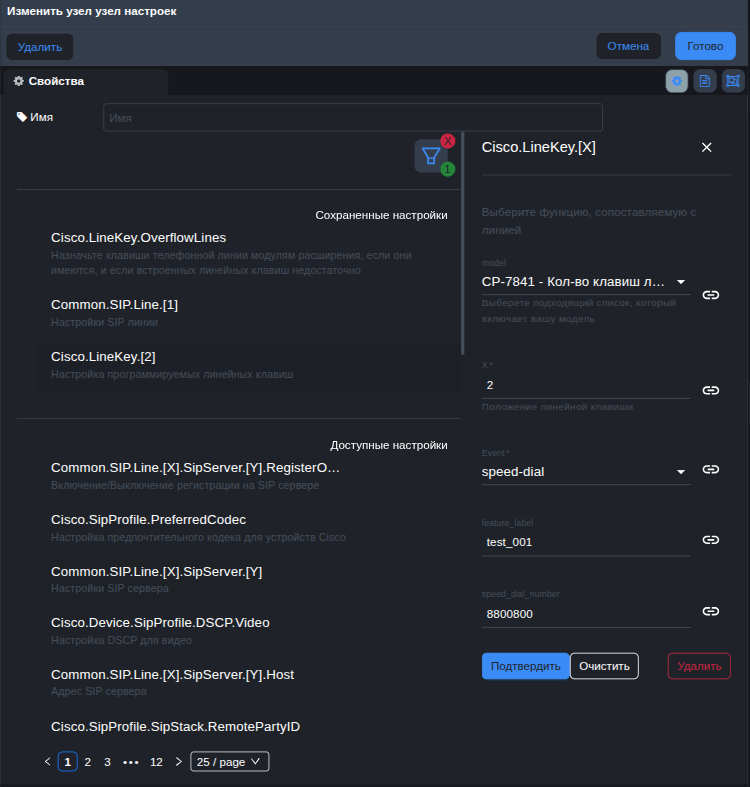
Task: Click link icon beside X position field
Action: (711, 390)
